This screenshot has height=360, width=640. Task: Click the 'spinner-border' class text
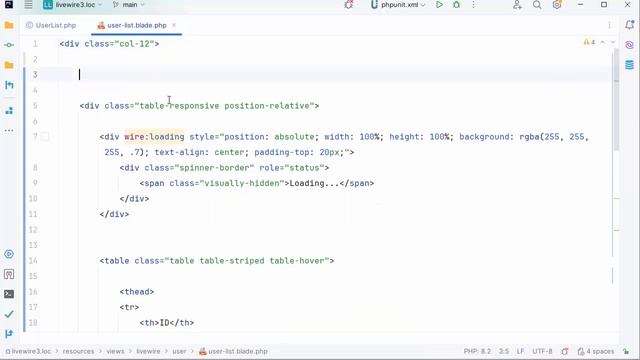point(217,168)
